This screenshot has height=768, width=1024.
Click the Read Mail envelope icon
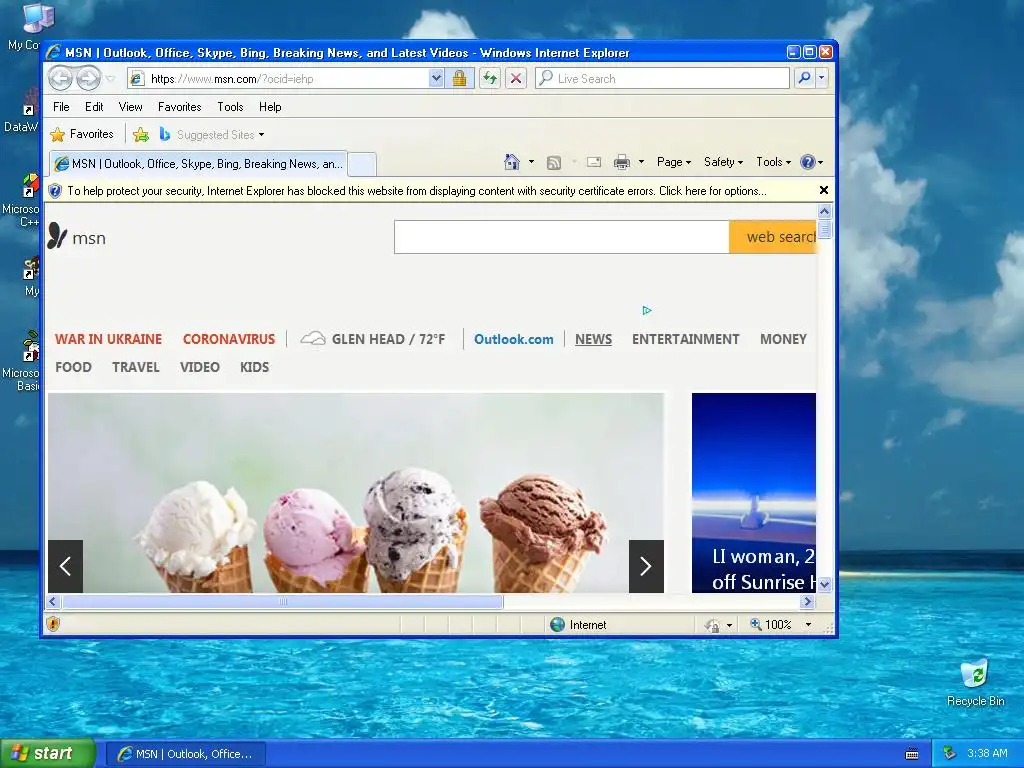click(x=594, y=162)
